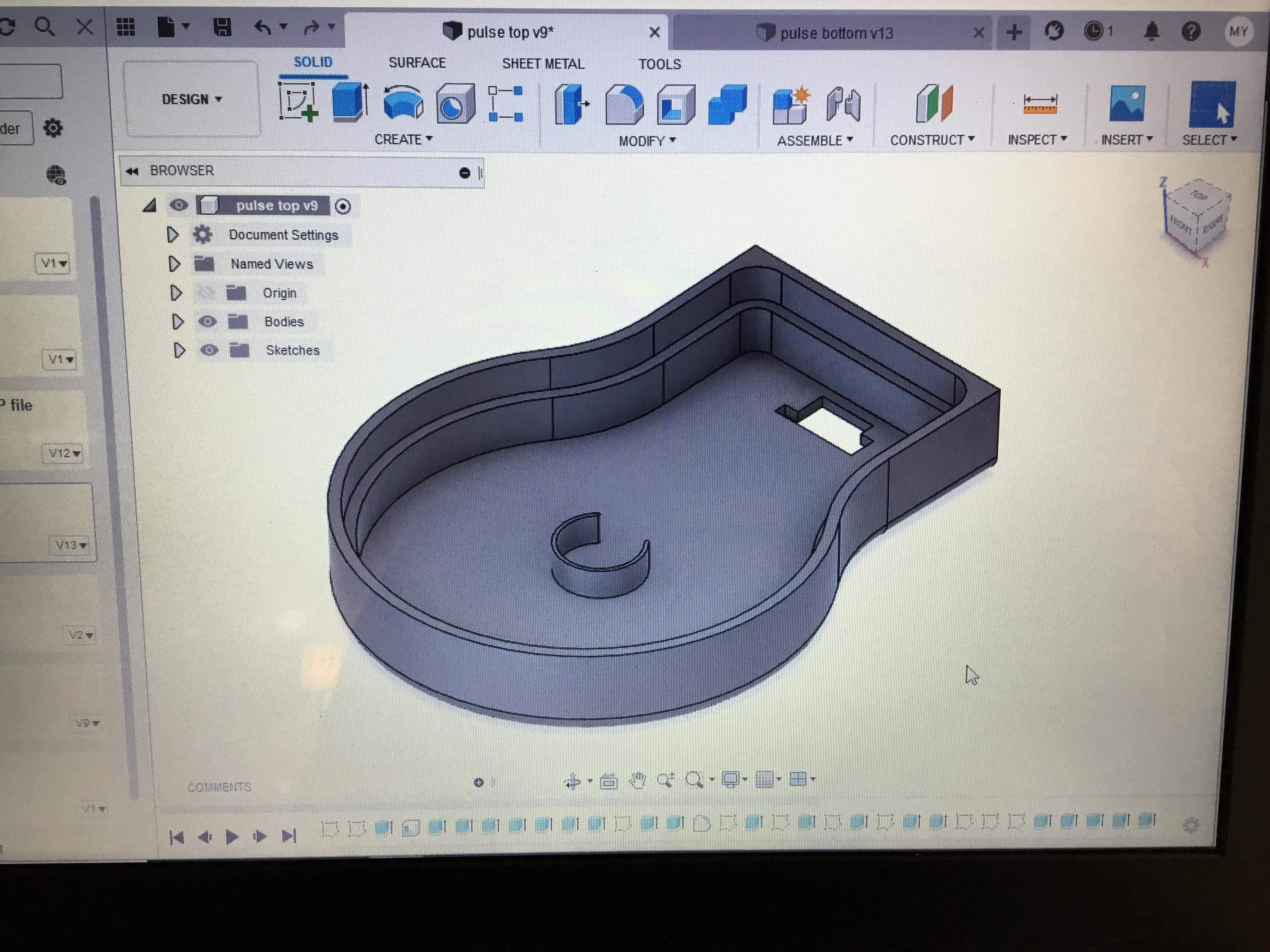Switch to the SHEET METAL tab

tap(543, 64)
